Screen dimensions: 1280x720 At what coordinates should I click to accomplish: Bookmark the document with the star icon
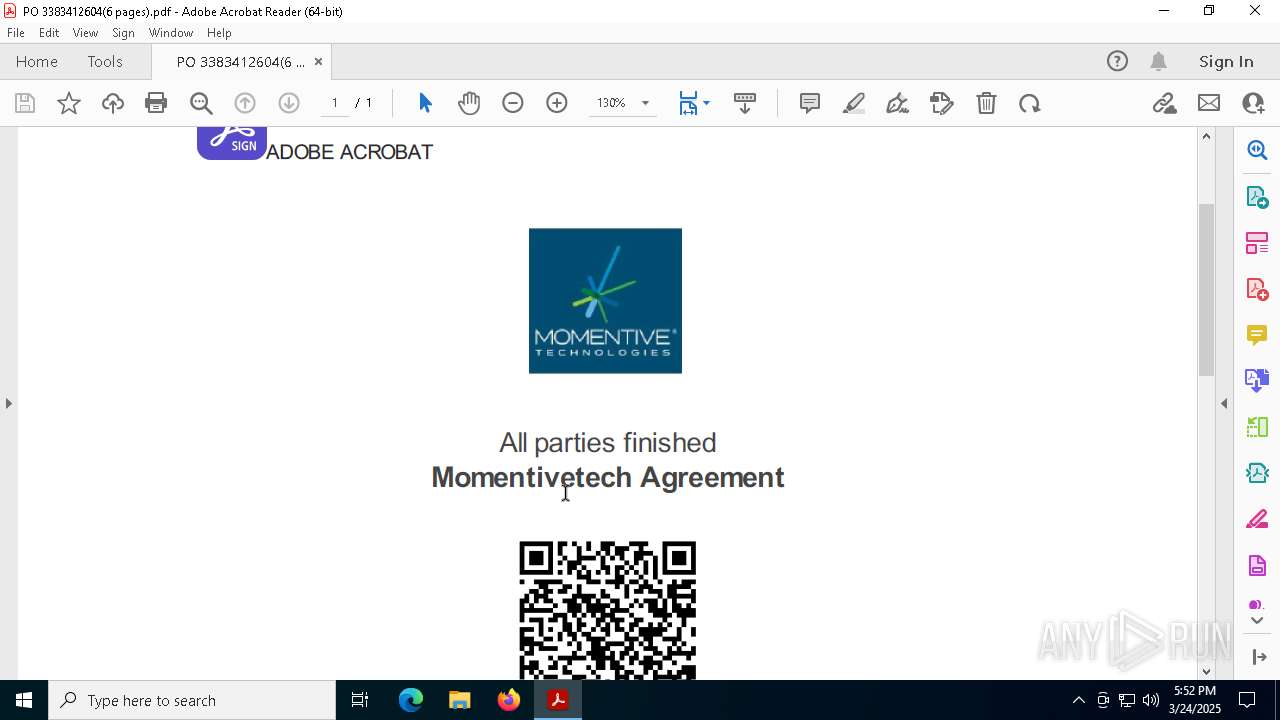[x=69, y=103]
